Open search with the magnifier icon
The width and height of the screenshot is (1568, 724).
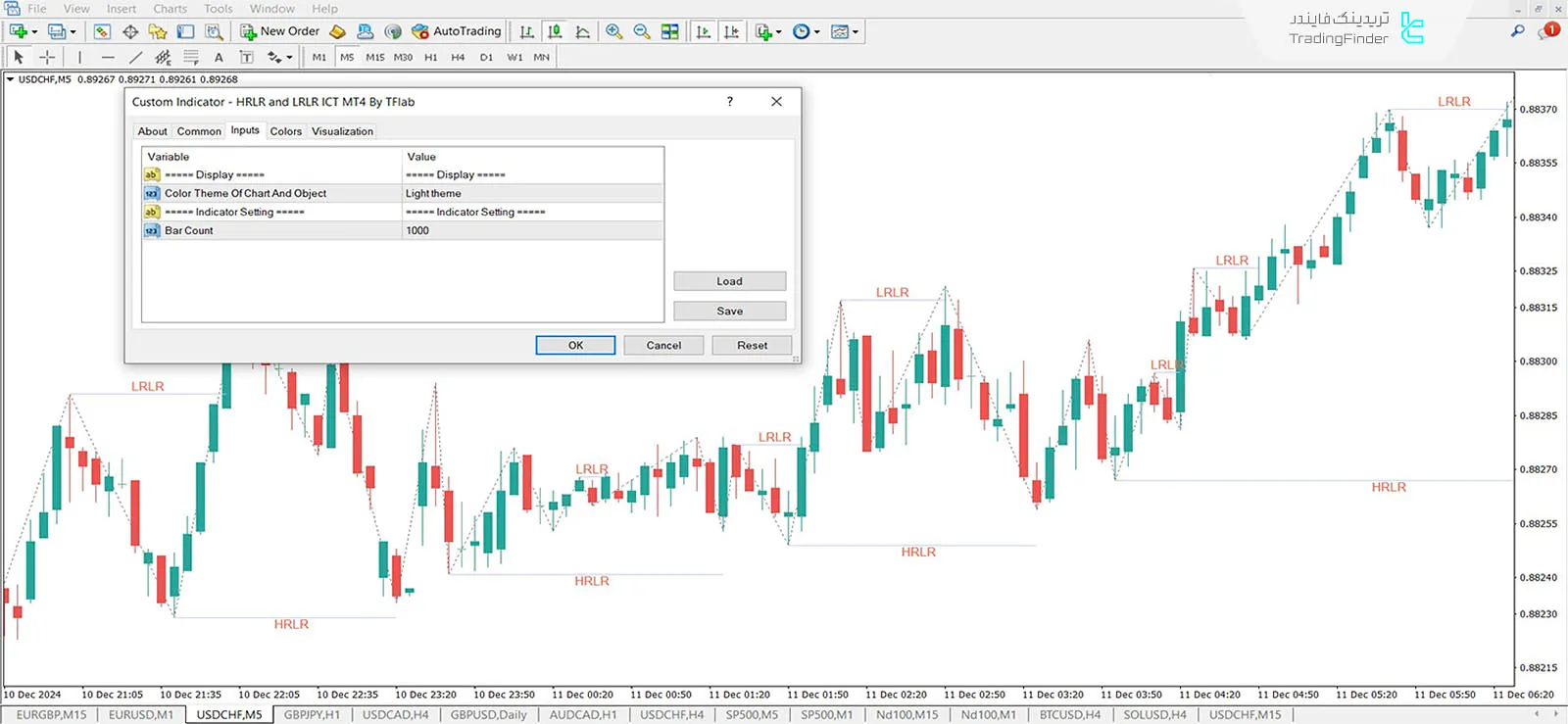point(1517,31)
